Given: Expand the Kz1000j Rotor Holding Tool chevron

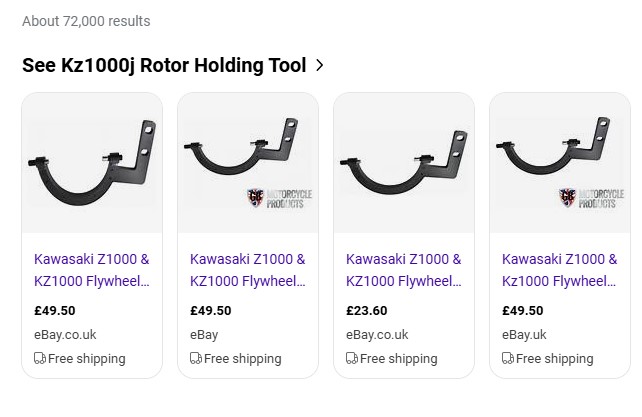Looking at the screenshot, I should [x=320, y=66].
